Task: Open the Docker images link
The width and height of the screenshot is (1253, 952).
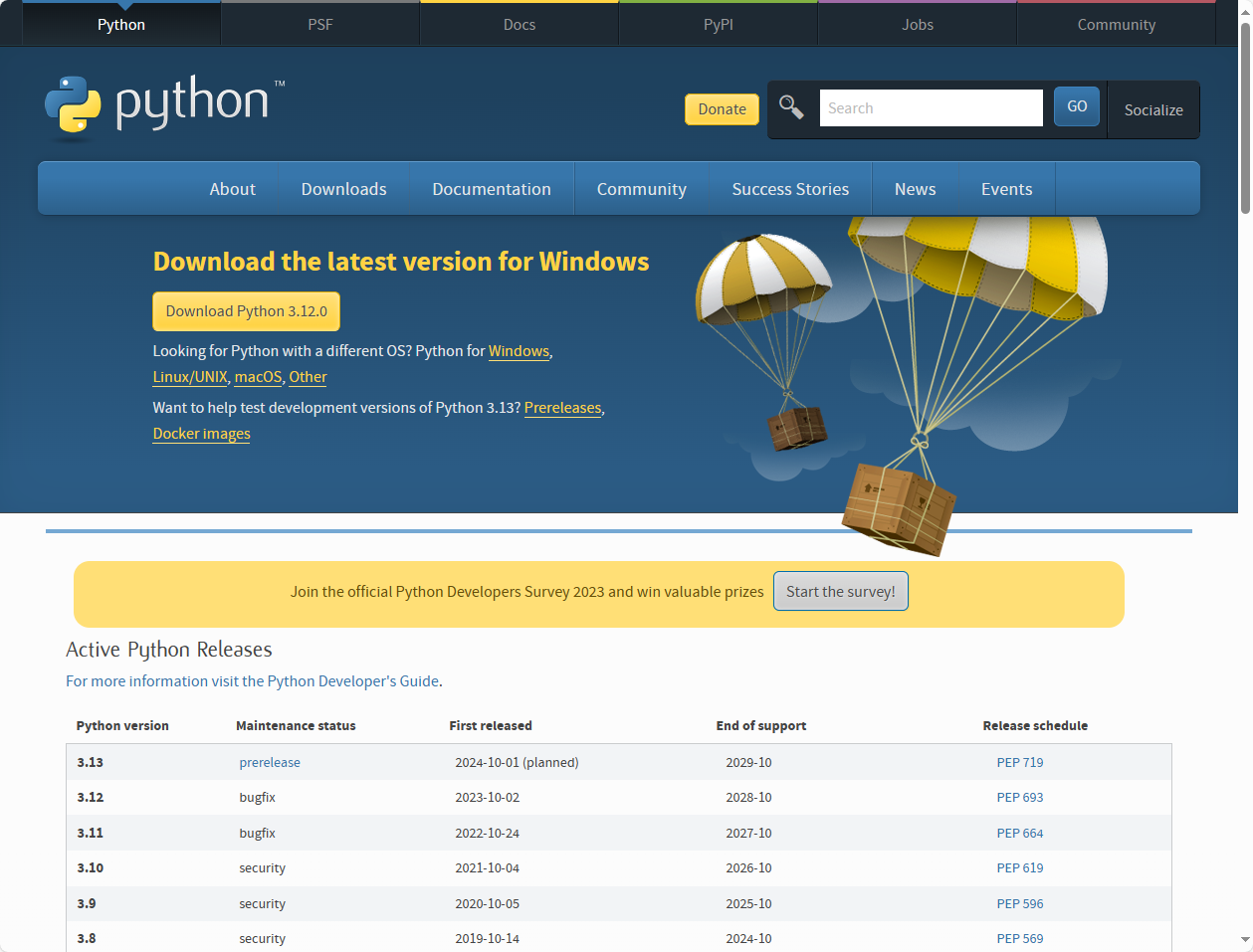Action: pos(201,433)
